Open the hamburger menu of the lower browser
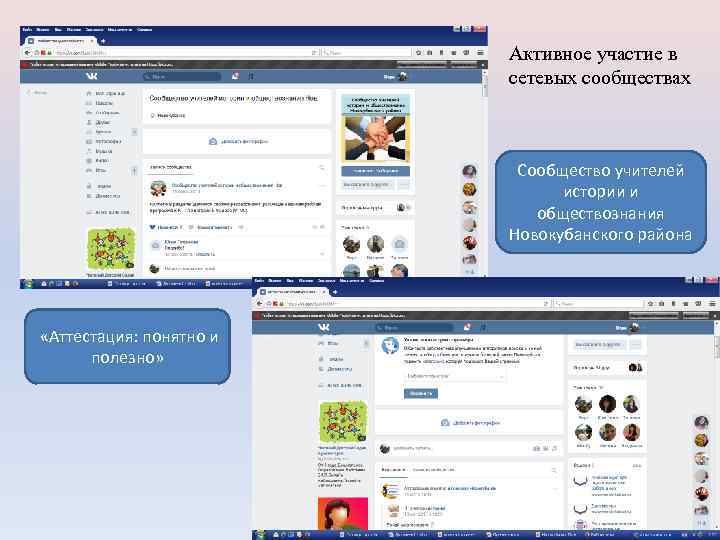Screen dimensions: 720x540 point(713,304)
